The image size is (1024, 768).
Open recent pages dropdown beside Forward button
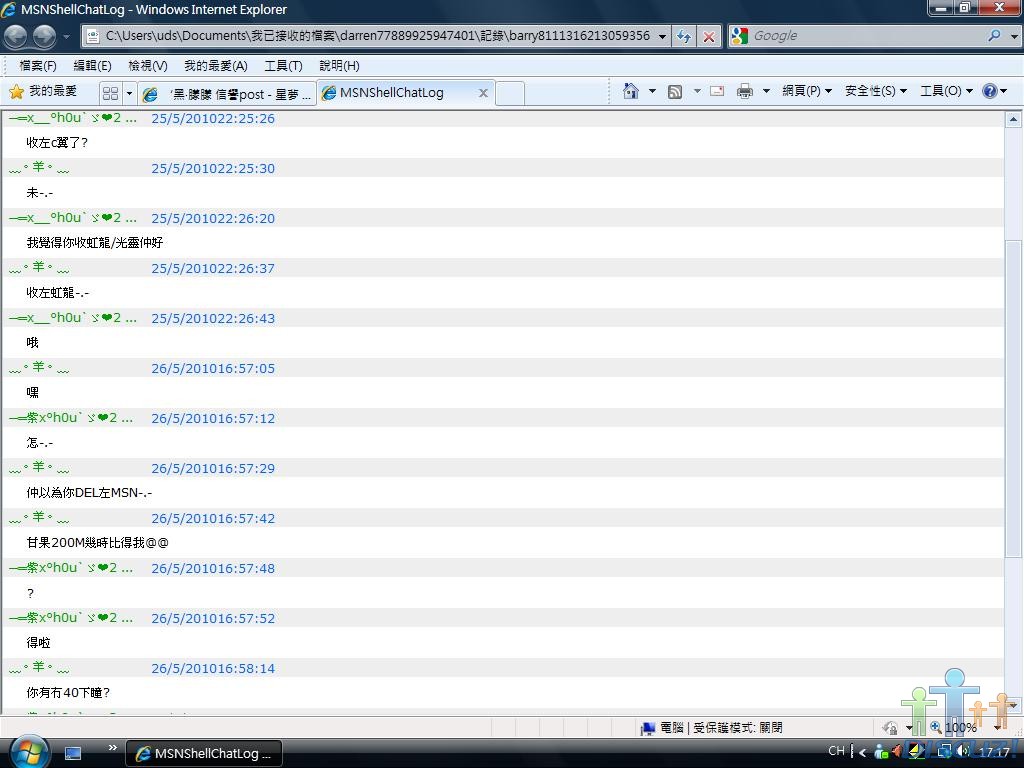66,37
